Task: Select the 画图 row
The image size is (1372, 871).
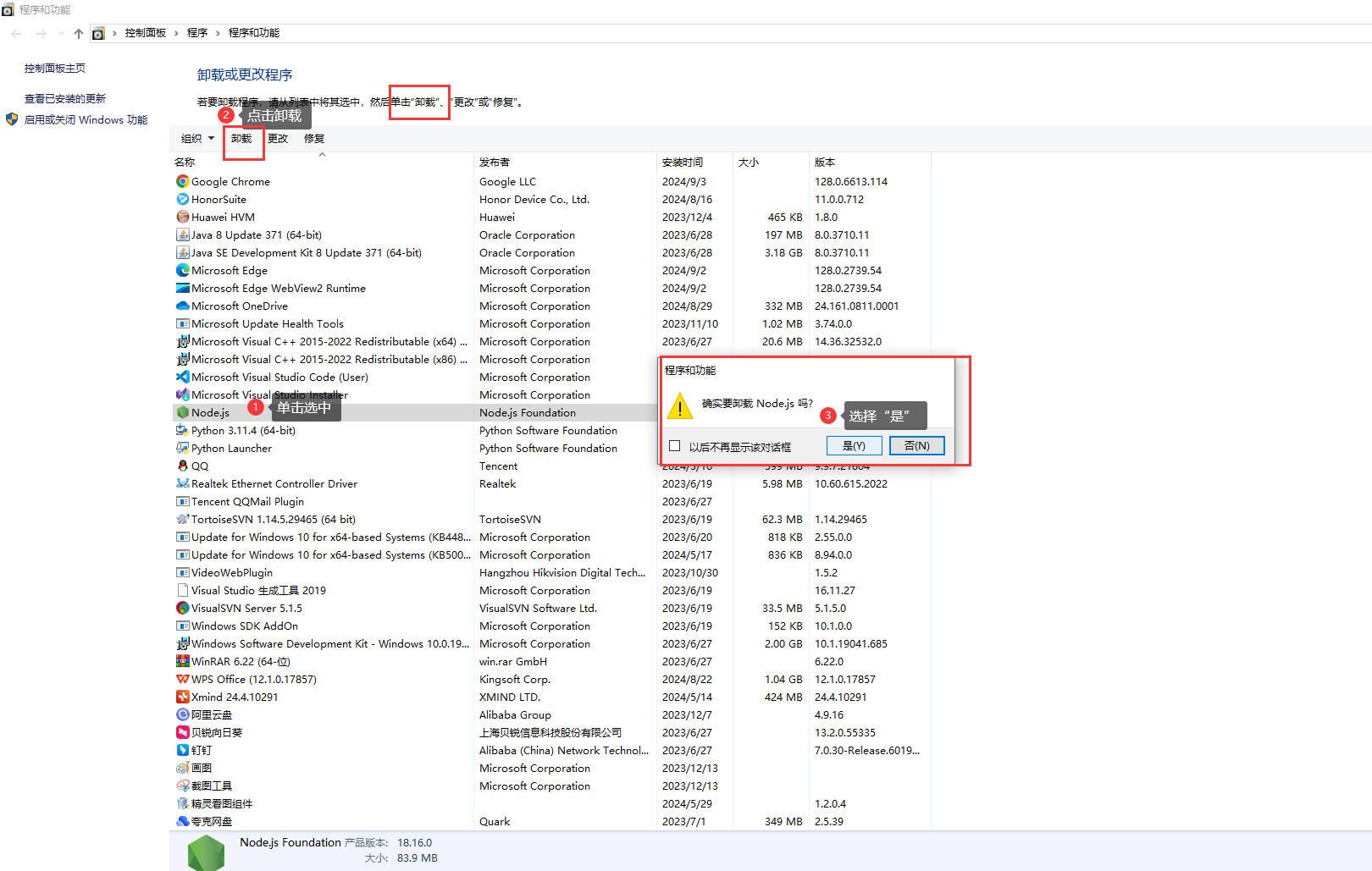Action: tap(550, 768)
